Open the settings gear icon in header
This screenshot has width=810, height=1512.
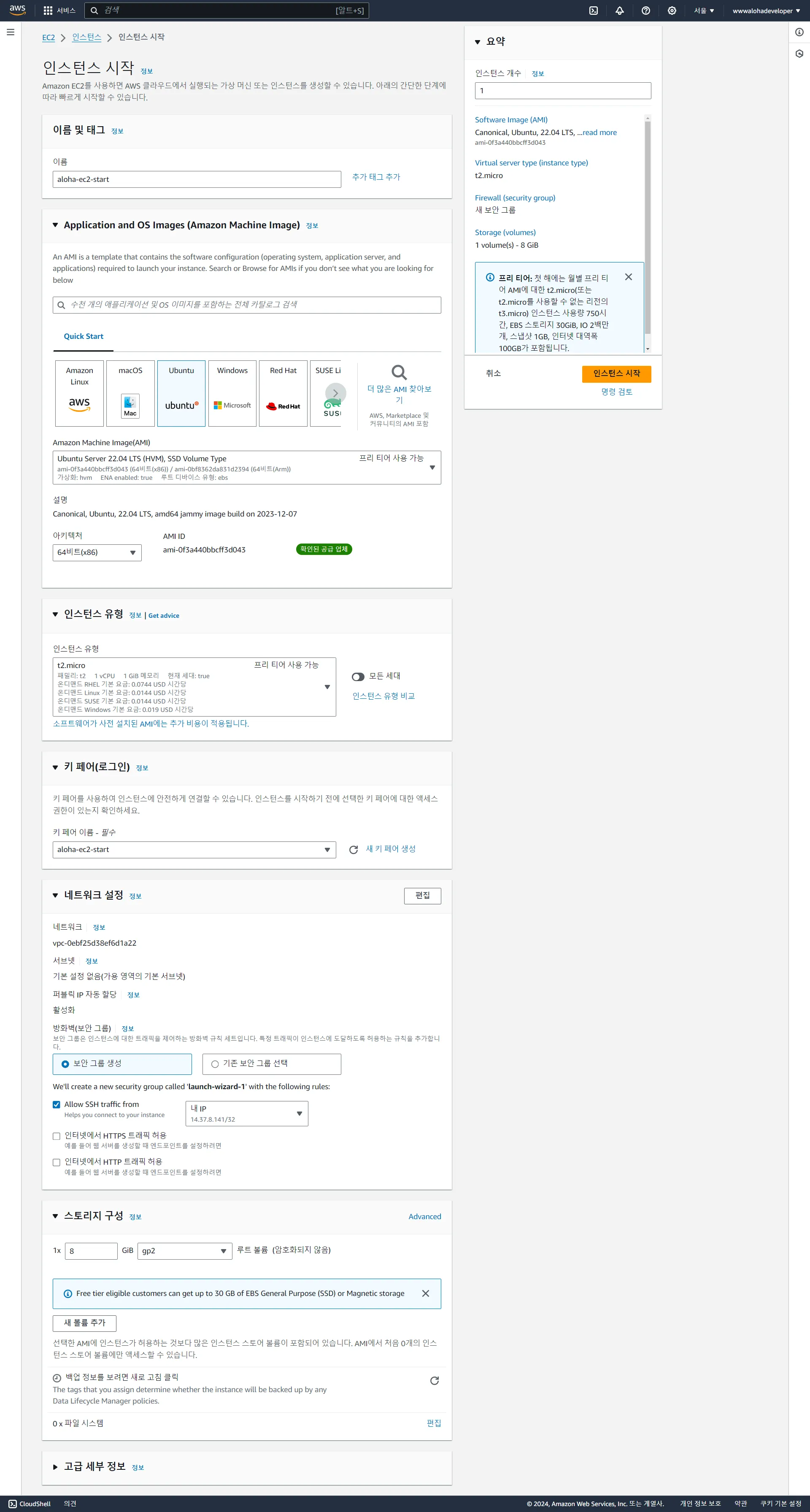672,11
